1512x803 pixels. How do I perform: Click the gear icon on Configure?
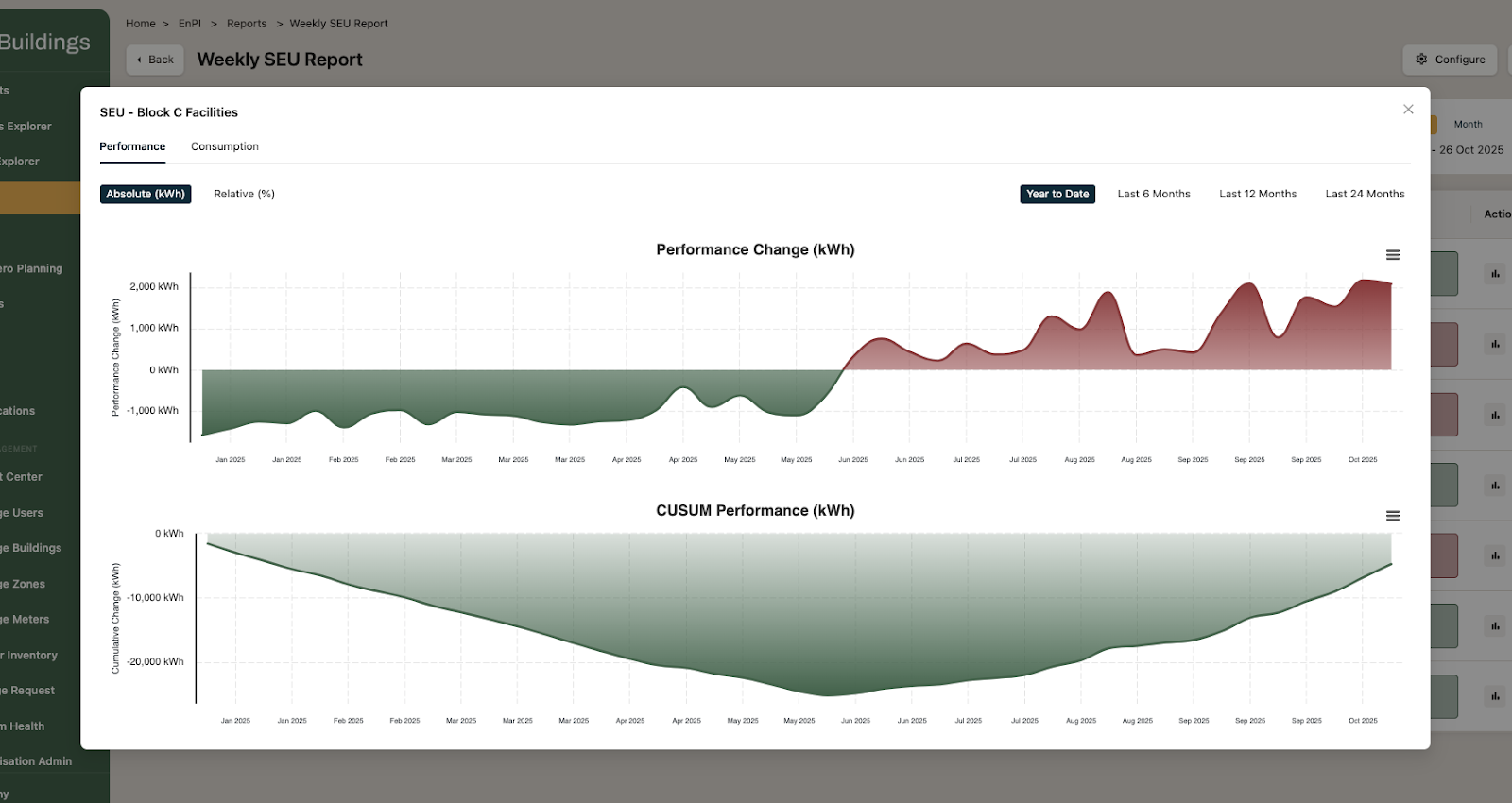[1421, 60]
